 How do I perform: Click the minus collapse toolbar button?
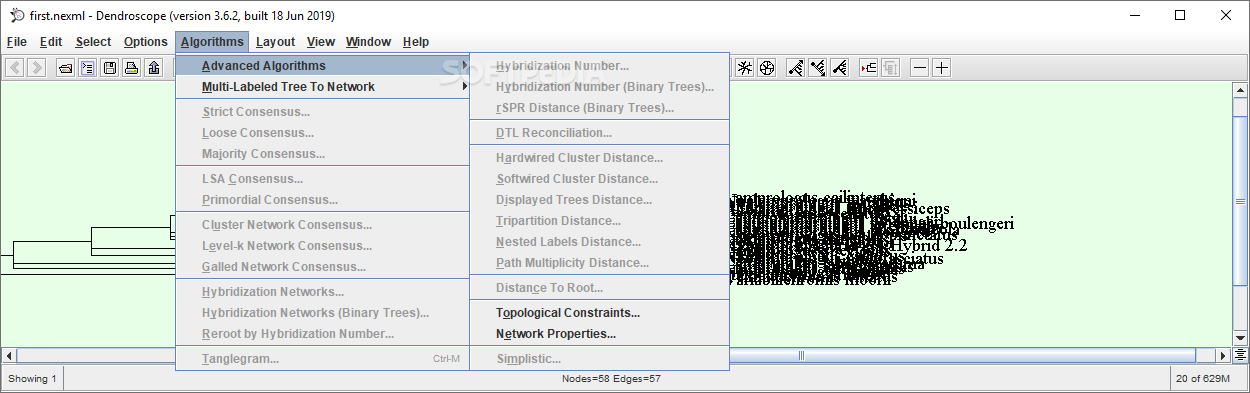click(x=919, y=68)
